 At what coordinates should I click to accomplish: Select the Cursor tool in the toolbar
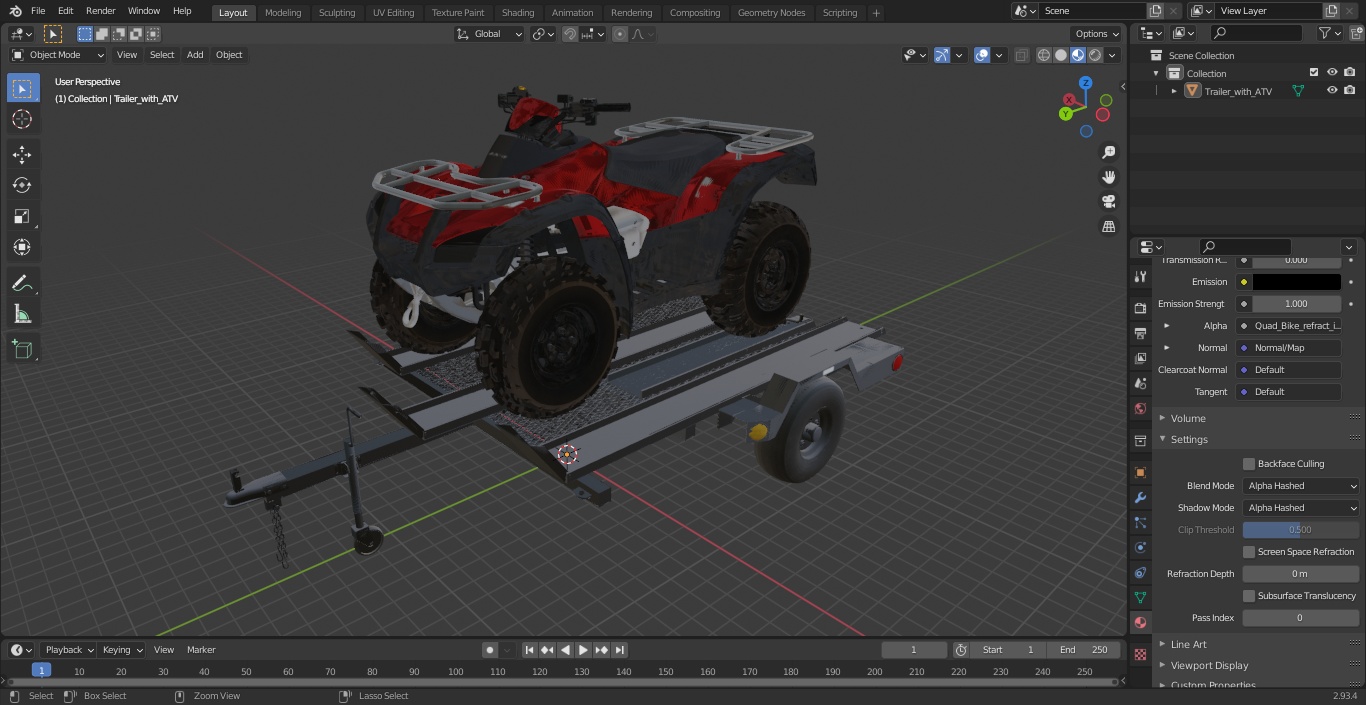pyautogui.click(x=22, y=119)
